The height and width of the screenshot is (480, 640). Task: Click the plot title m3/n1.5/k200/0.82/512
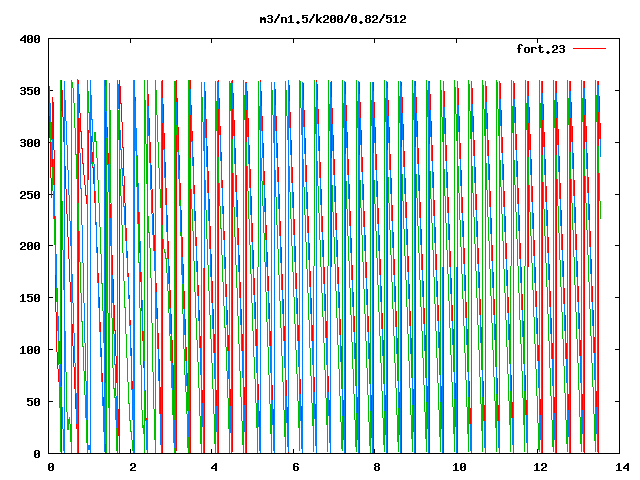[333, 19]
